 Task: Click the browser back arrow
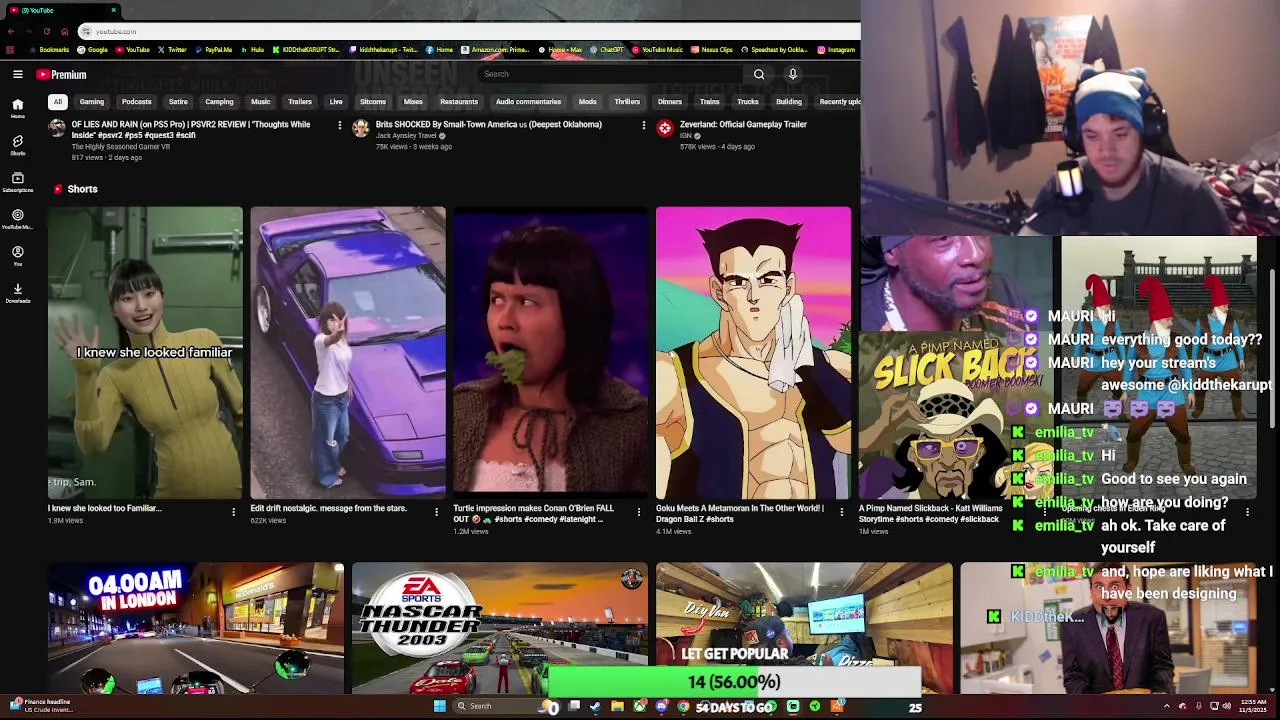click(x=11, y=31)
